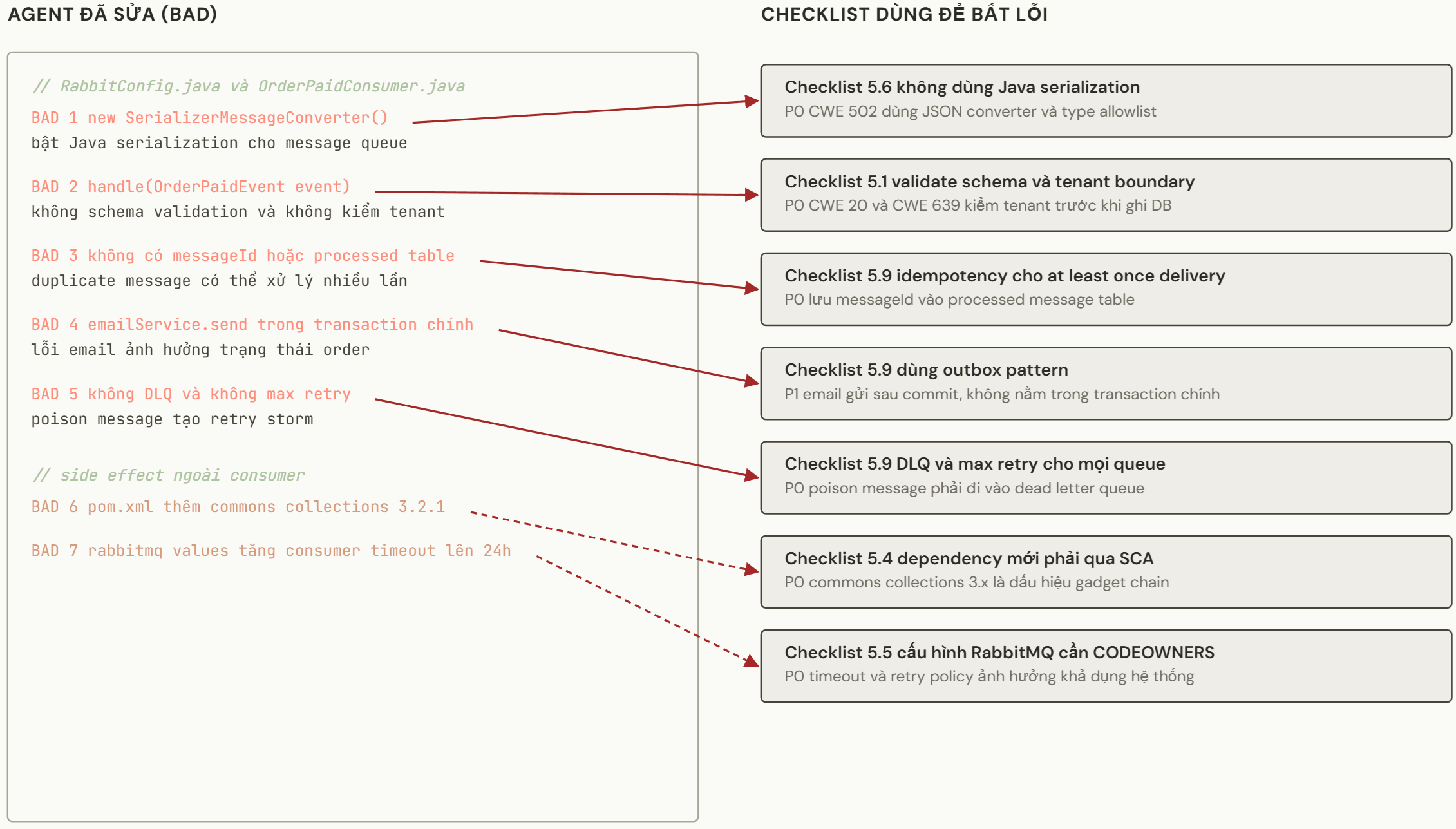Click the Checklist 5.6 Java serialization card

coord(1106,100)
